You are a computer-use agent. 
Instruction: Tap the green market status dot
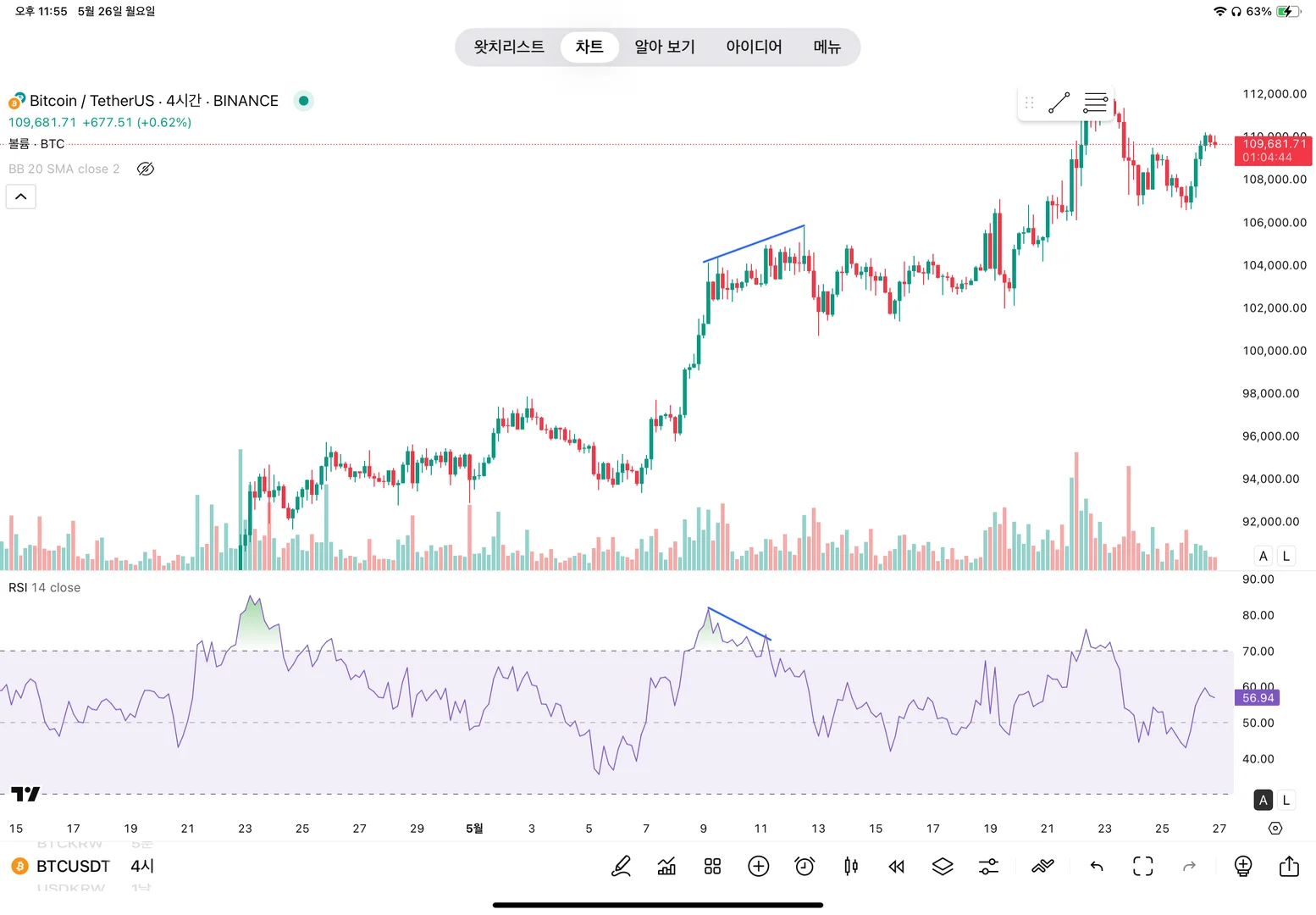303,101
